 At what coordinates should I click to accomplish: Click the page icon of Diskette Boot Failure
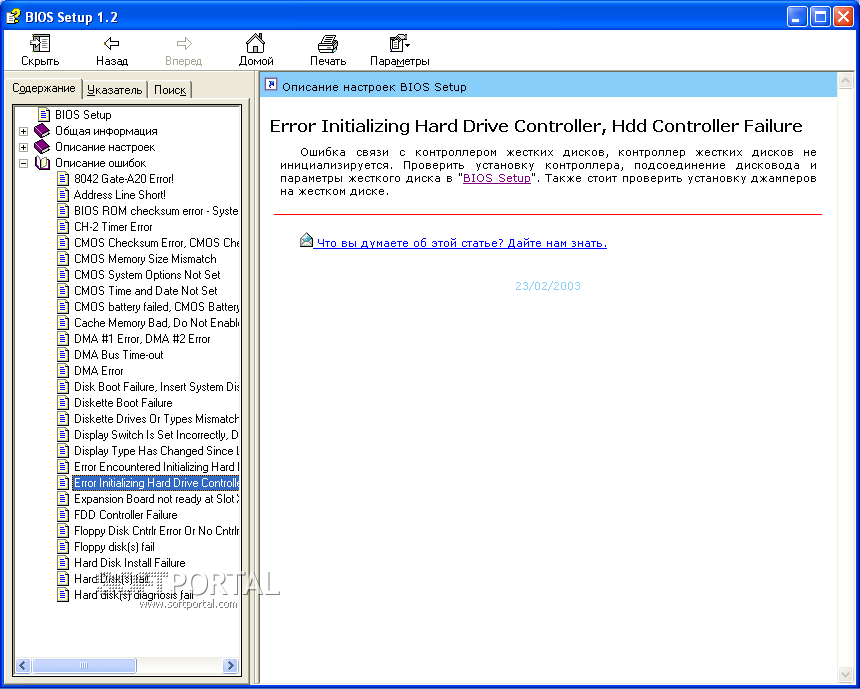(x=63, y=403)
